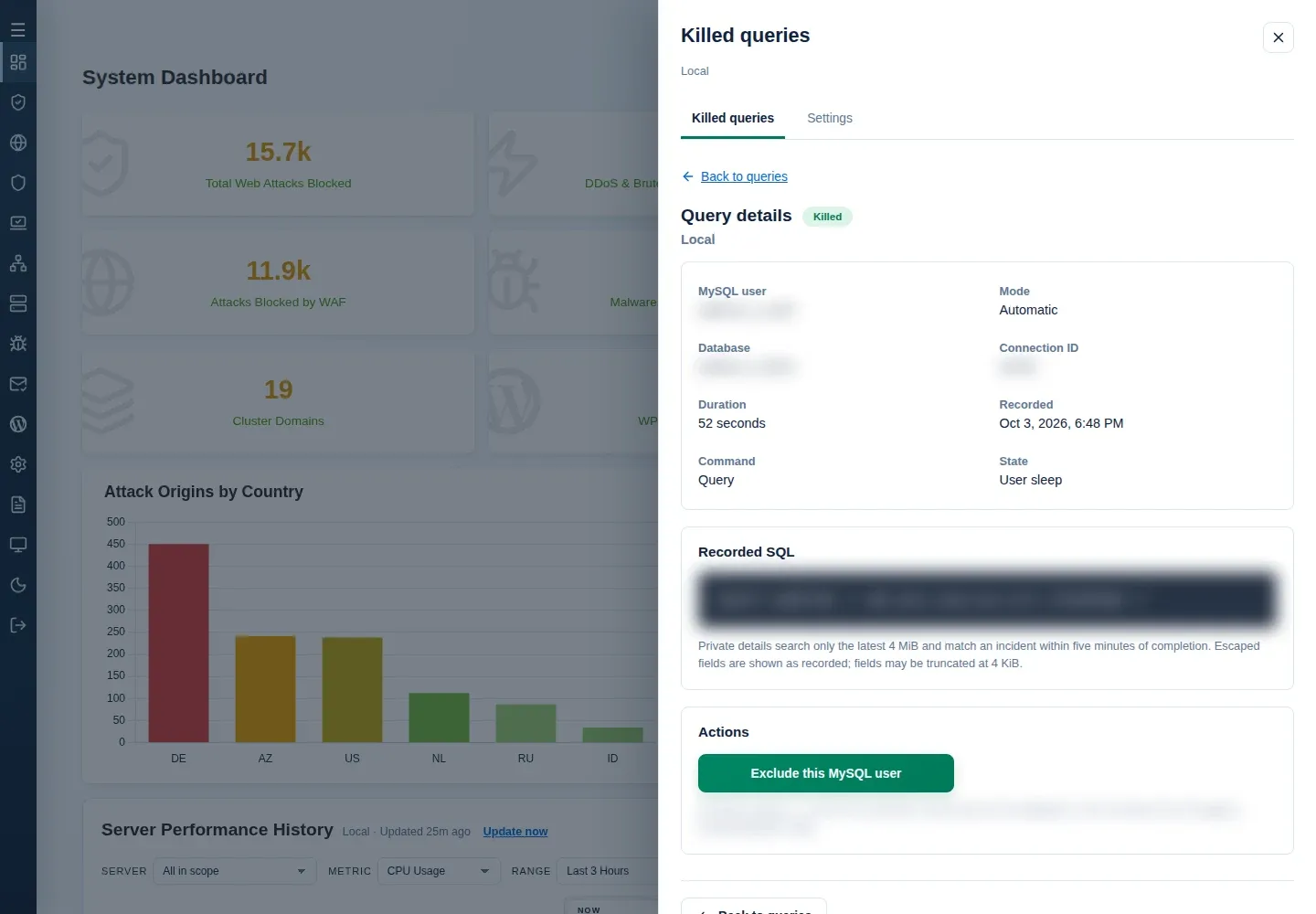Select the dashboard grid icon in sidebar
The image size is (1316, 914).
point(18,62)
